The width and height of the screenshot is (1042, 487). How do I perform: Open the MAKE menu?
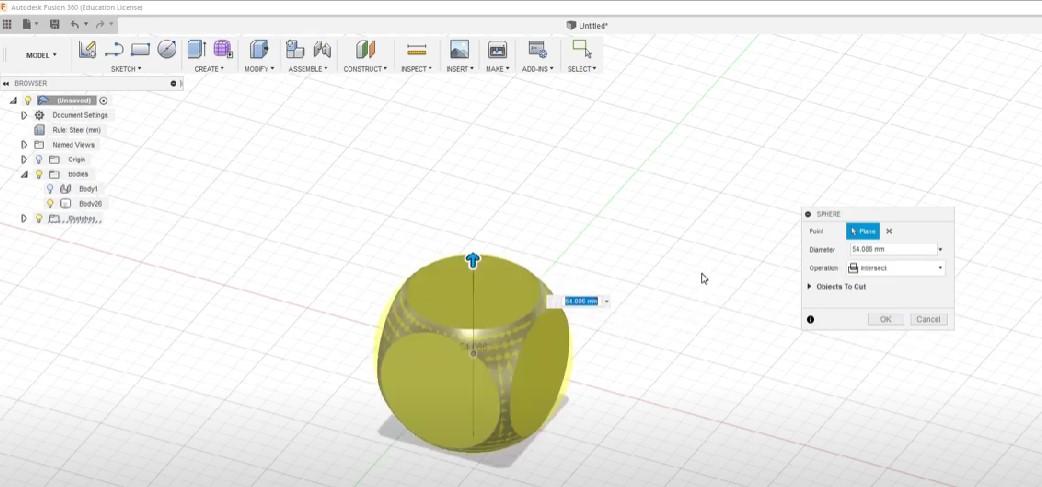[x=498, y=69]
